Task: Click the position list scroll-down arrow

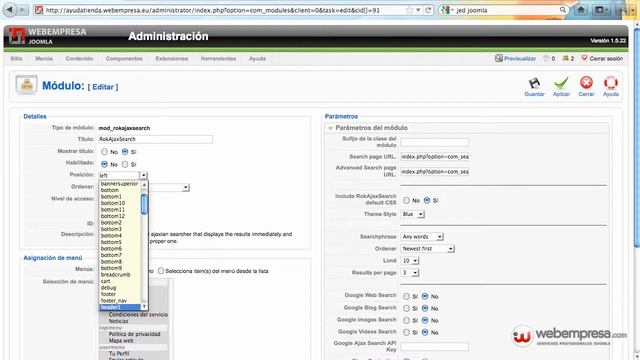Action: [x=144, y=307]
